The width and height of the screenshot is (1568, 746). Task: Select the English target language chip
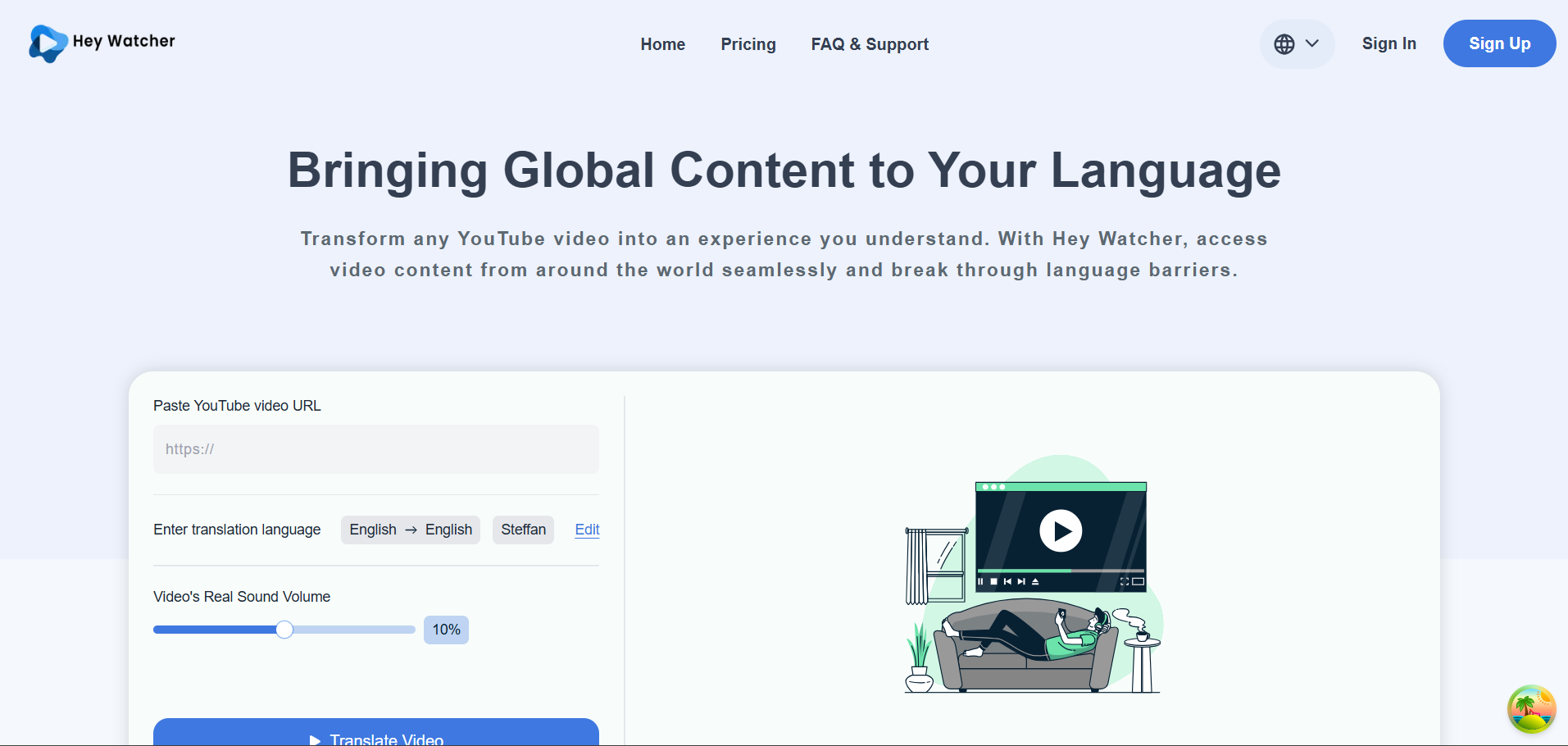click(x=448, y=530)
